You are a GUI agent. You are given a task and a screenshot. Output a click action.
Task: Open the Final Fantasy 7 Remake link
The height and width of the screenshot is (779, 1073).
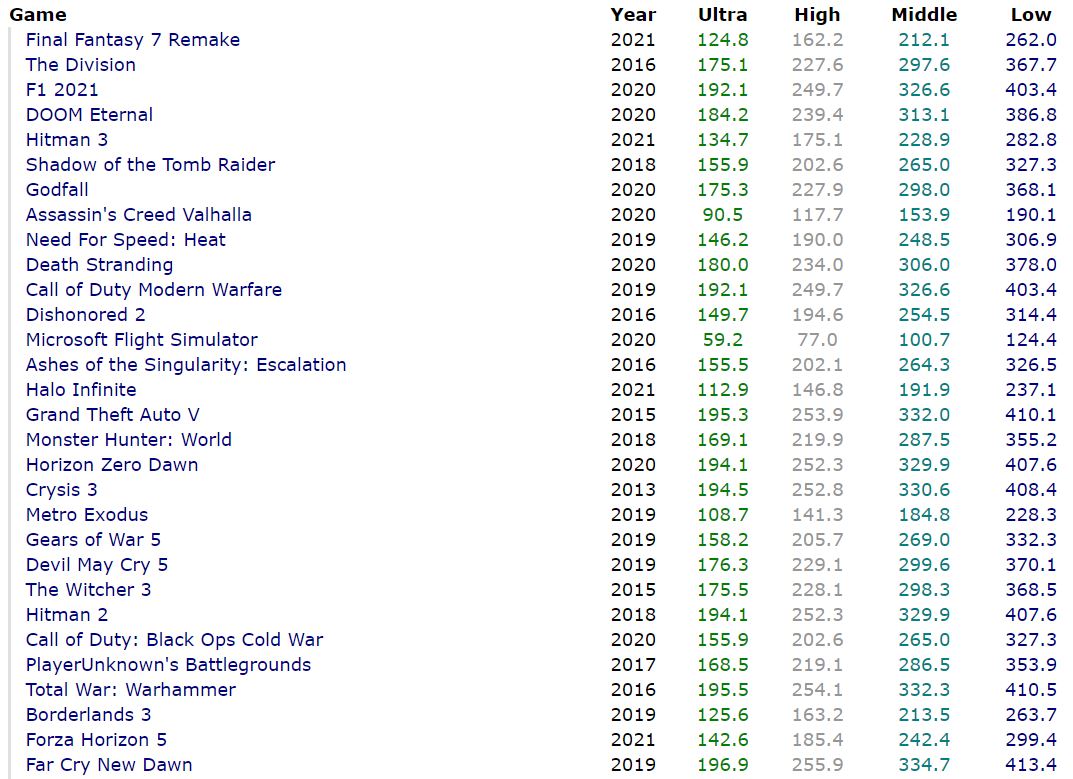point(133,40)
